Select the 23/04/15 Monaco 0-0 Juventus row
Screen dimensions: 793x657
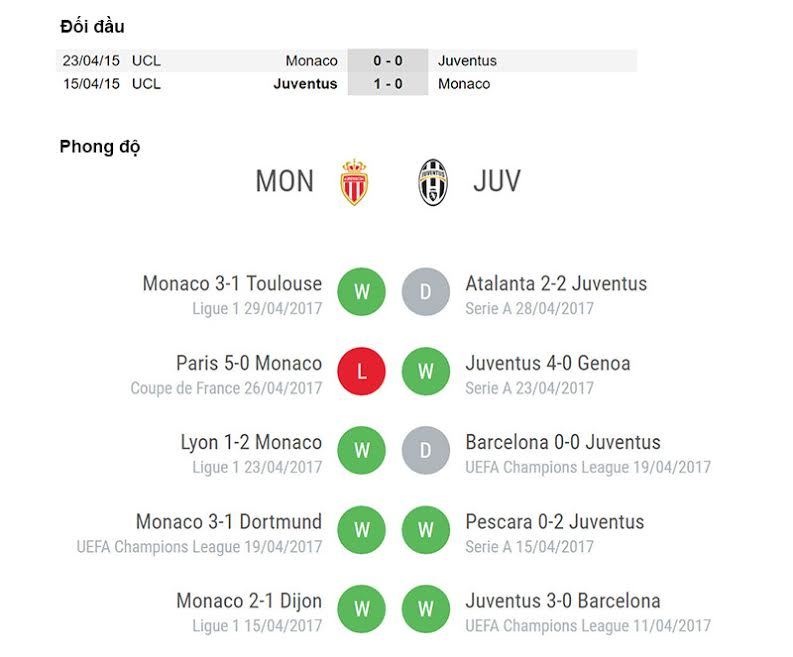tap(346, 60)
